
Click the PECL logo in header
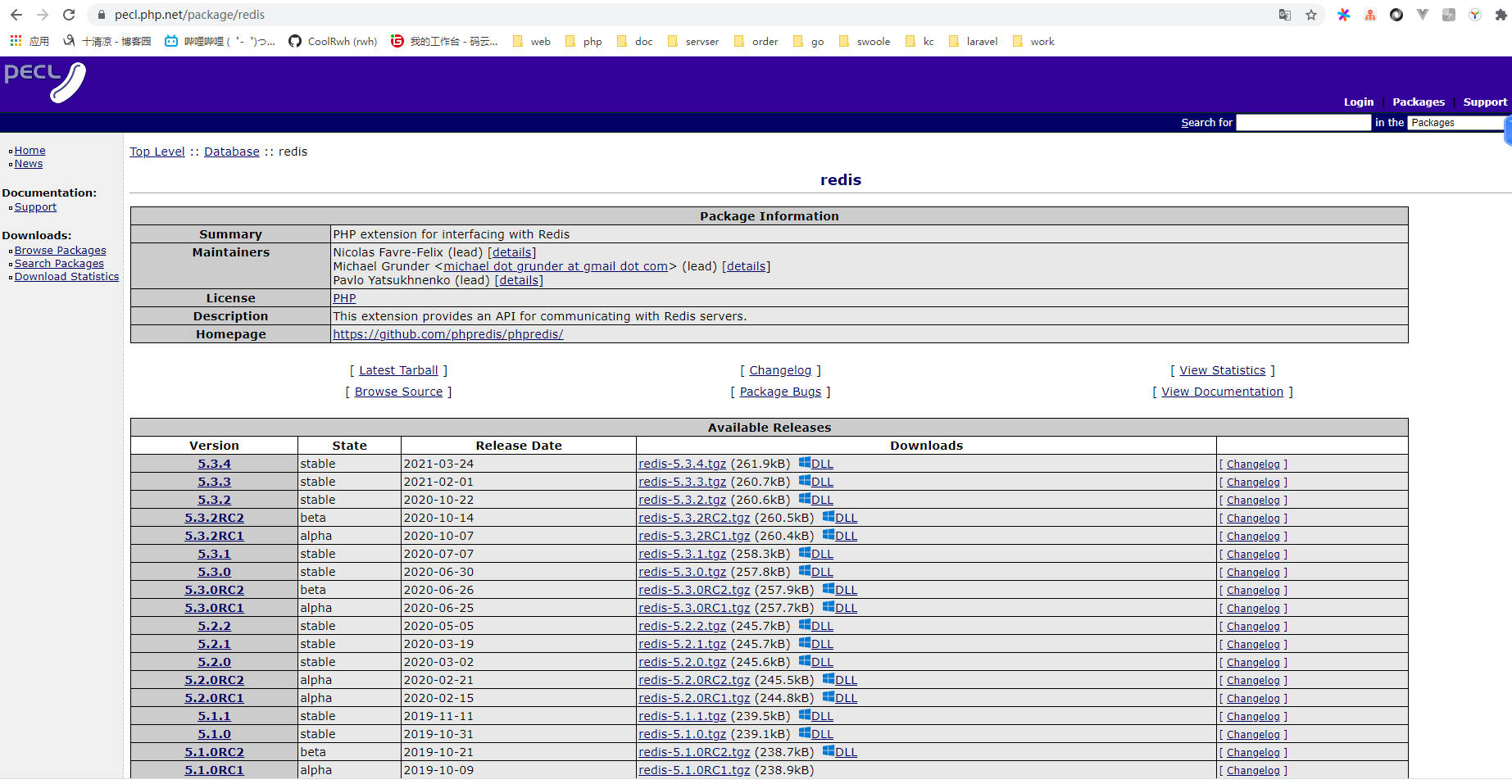pos(45,82)
